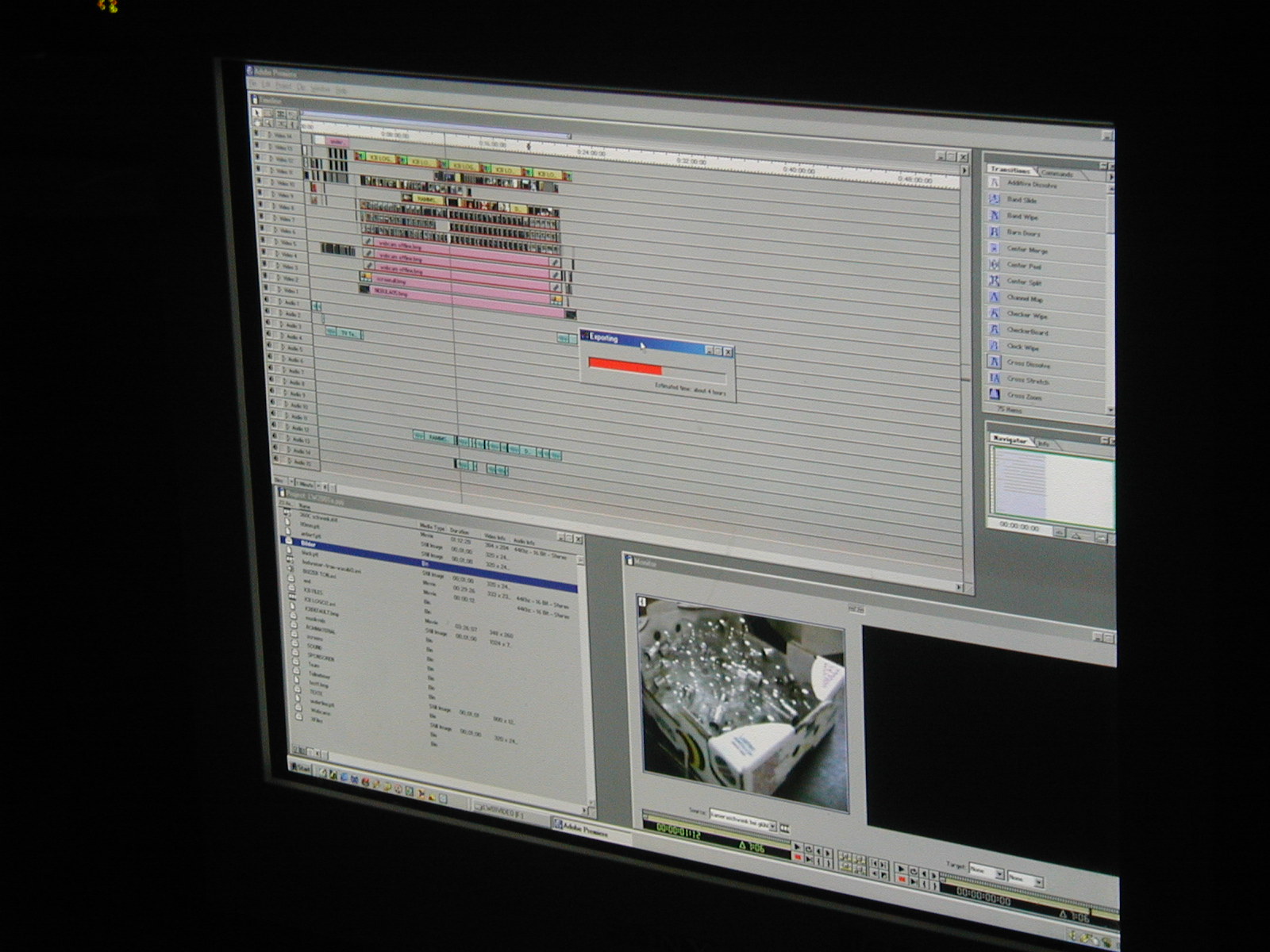Play the source clip in Monitor
1270x952 pixels.
[797, 846]
